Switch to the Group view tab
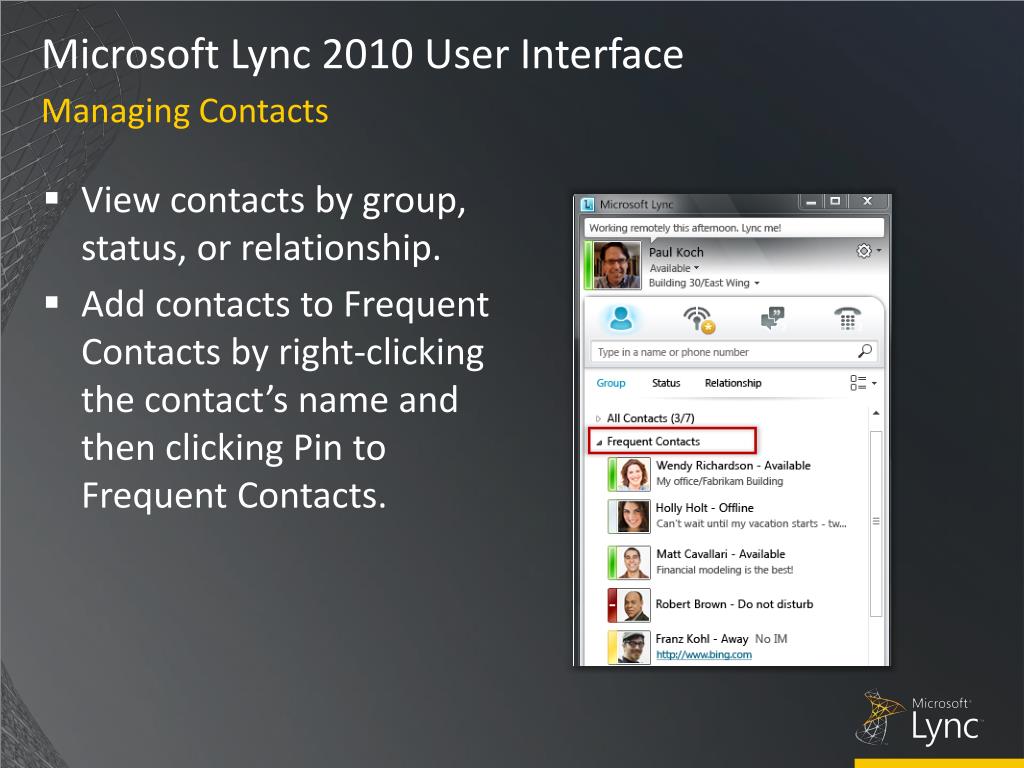This screenshot has height=768, width=1024. [611, 383]
